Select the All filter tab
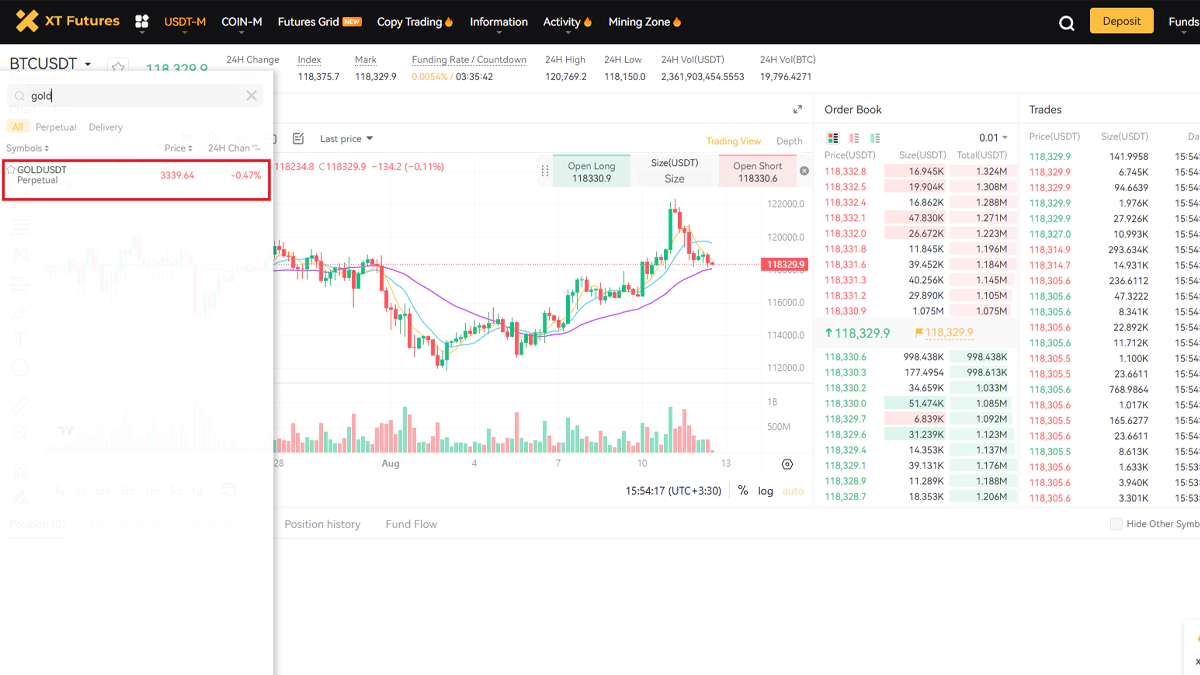The image size is (1200, 675). point(18,127)
